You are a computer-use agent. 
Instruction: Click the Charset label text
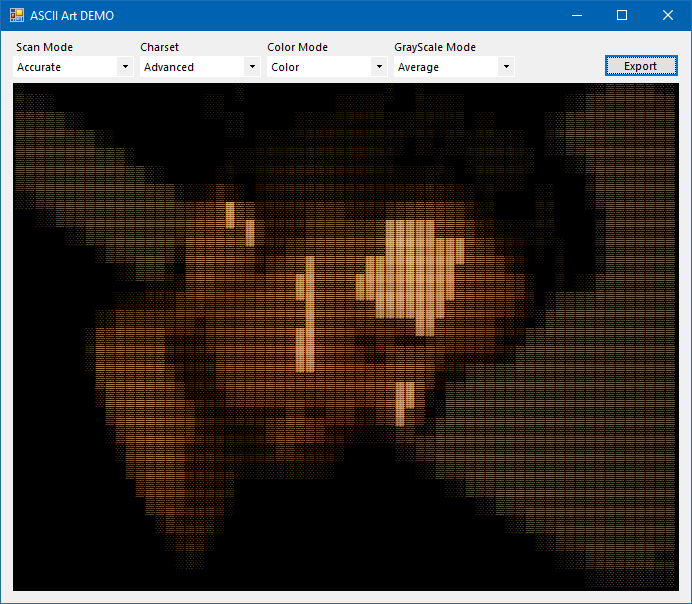click(159, 47)
